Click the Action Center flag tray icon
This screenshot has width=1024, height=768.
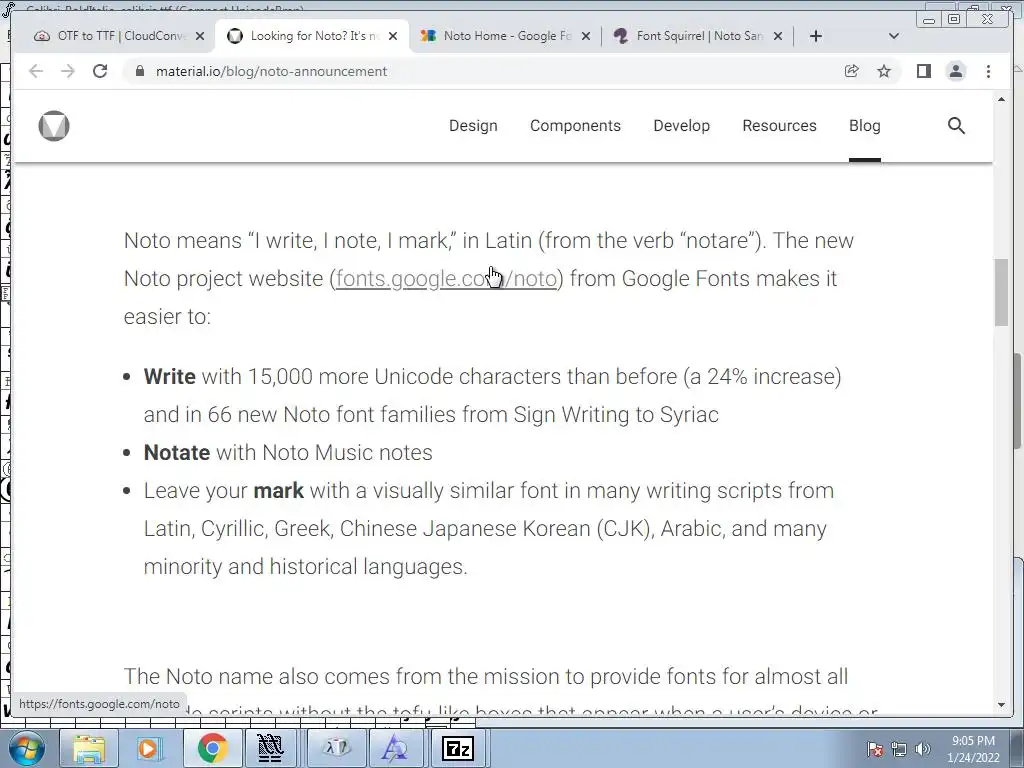875,749
